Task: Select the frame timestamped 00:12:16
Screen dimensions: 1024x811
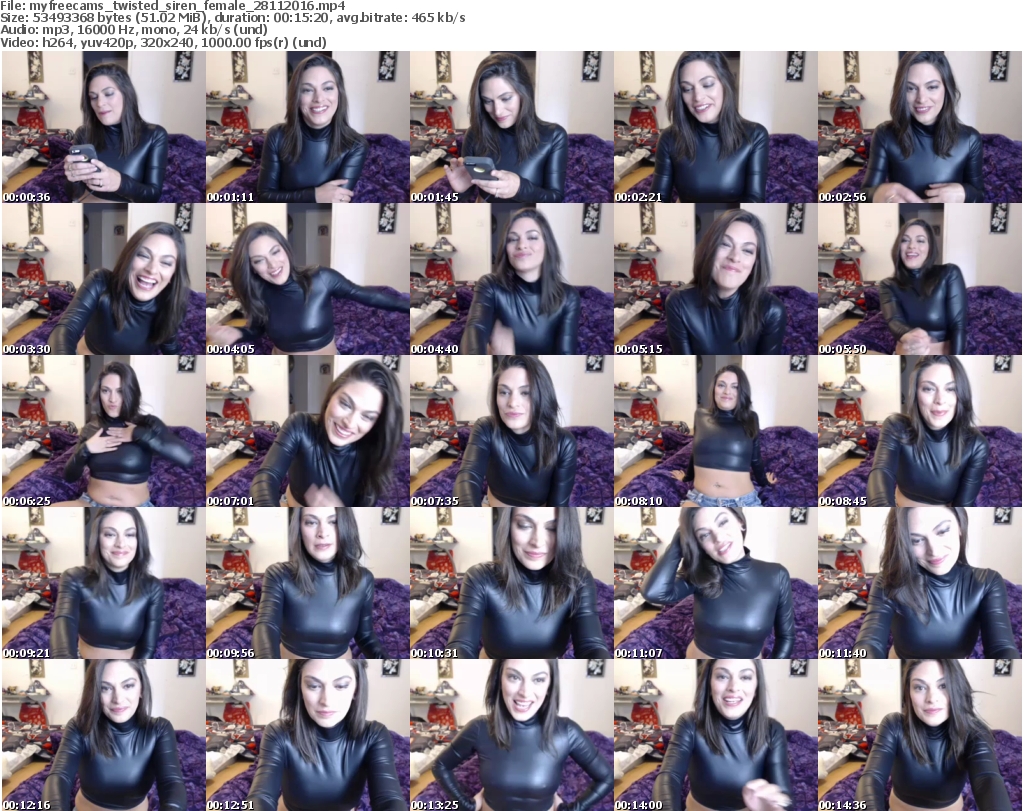Action: 104,735
